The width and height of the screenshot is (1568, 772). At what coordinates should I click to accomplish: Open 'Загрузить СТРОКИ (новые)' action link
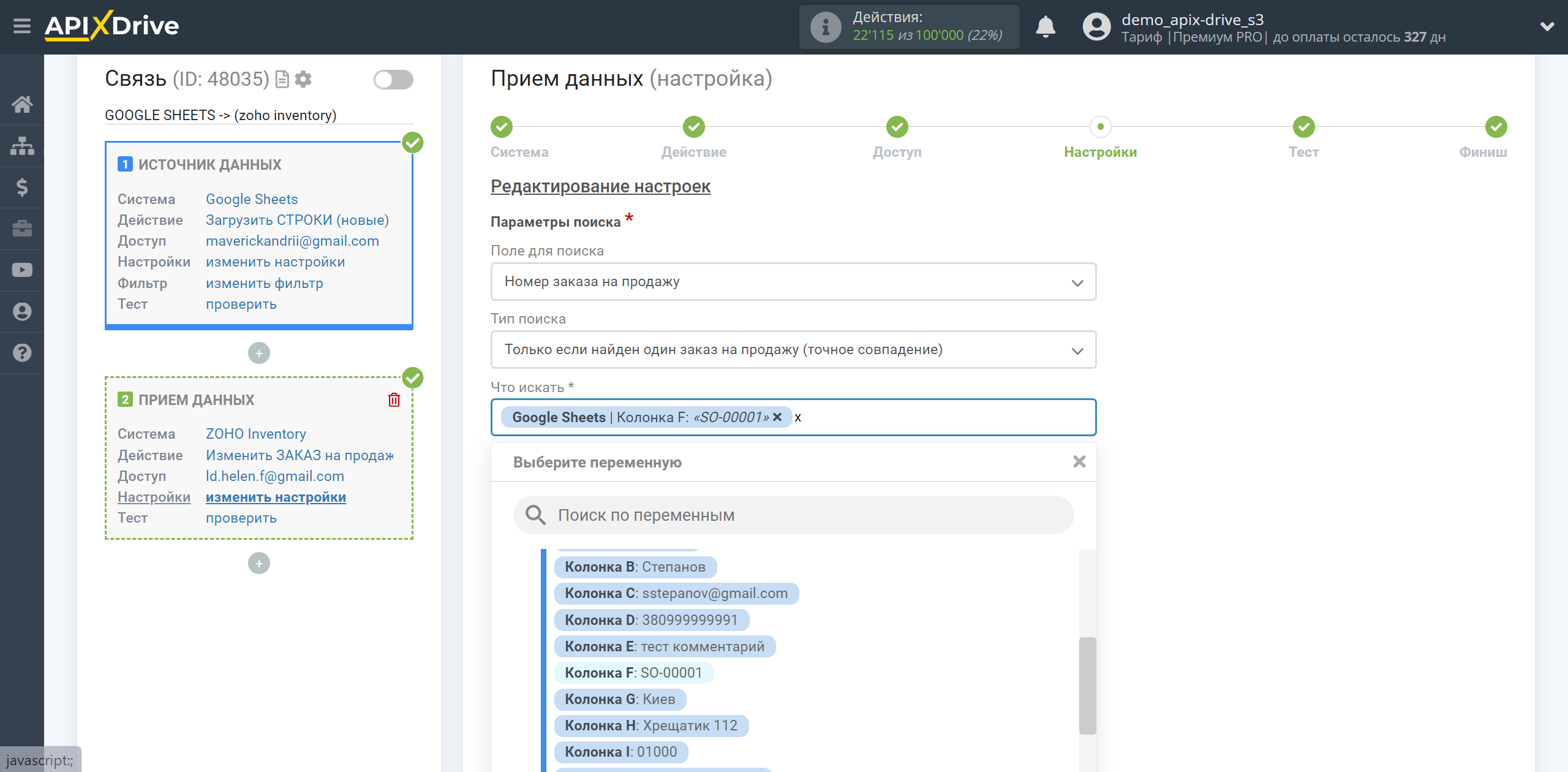(297, 220)
